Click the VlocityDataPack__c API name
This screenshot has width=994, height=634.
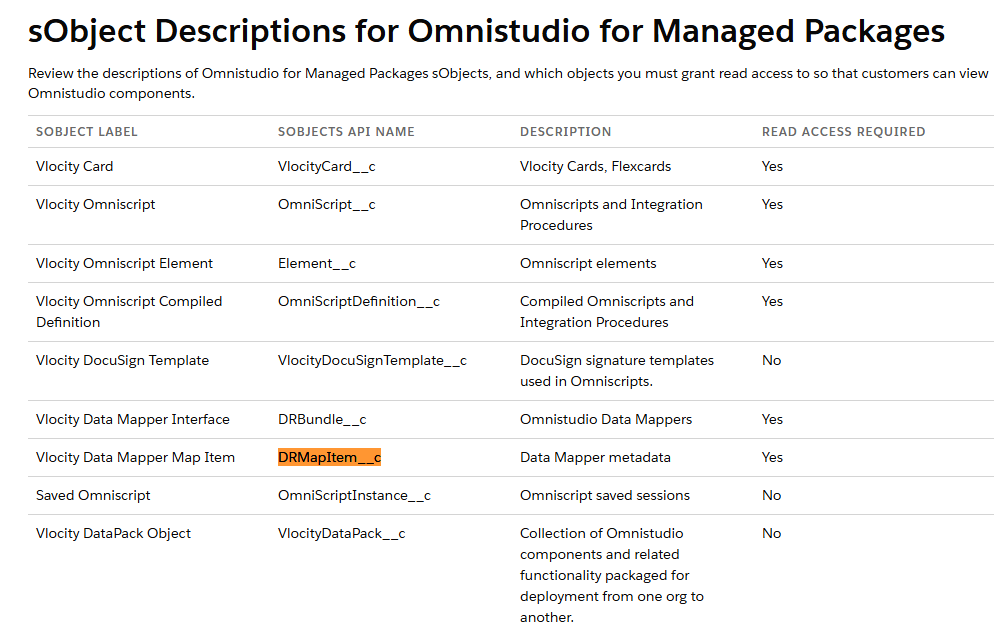[x=341, y=533]
